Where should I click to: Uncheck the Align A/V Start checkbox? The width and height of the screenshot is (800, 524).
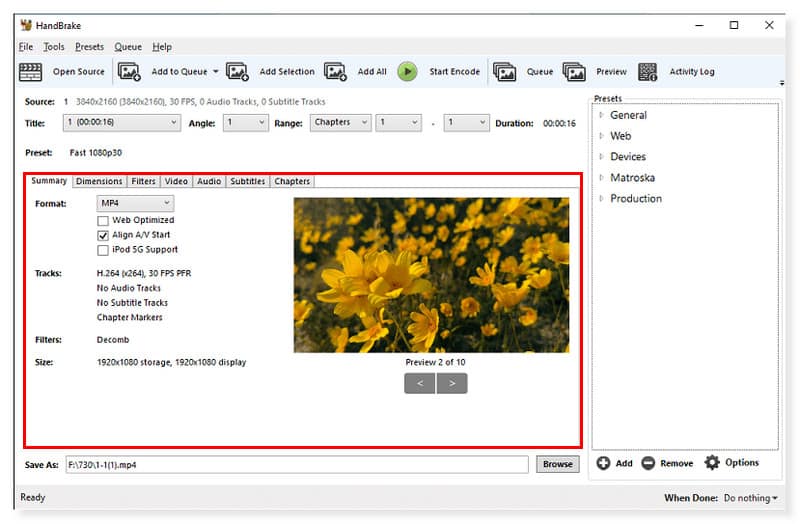click(103, 235)
